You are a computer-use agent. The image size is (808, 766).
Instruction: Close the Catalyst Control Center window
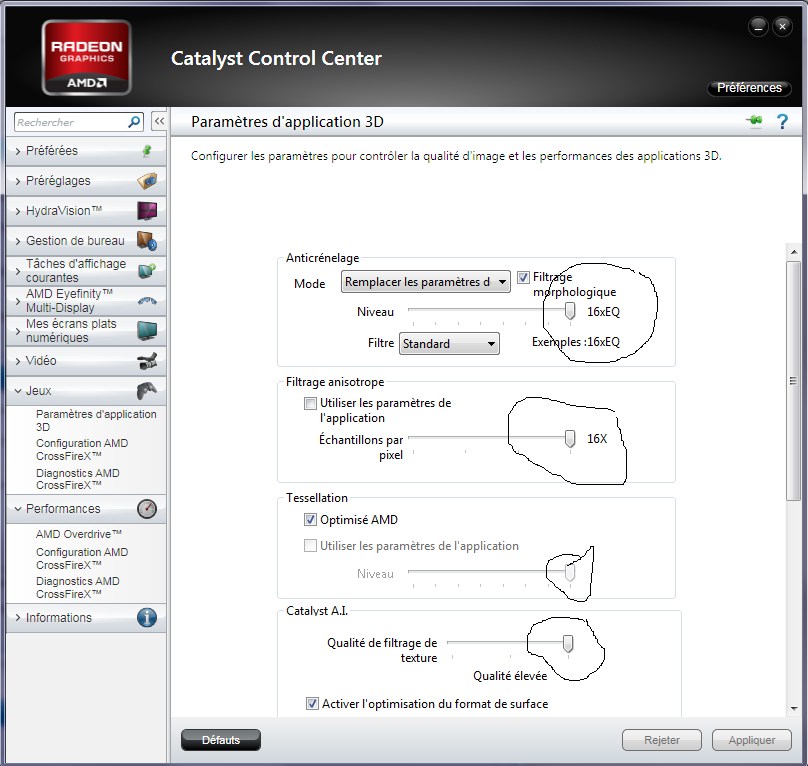point(782,27)
